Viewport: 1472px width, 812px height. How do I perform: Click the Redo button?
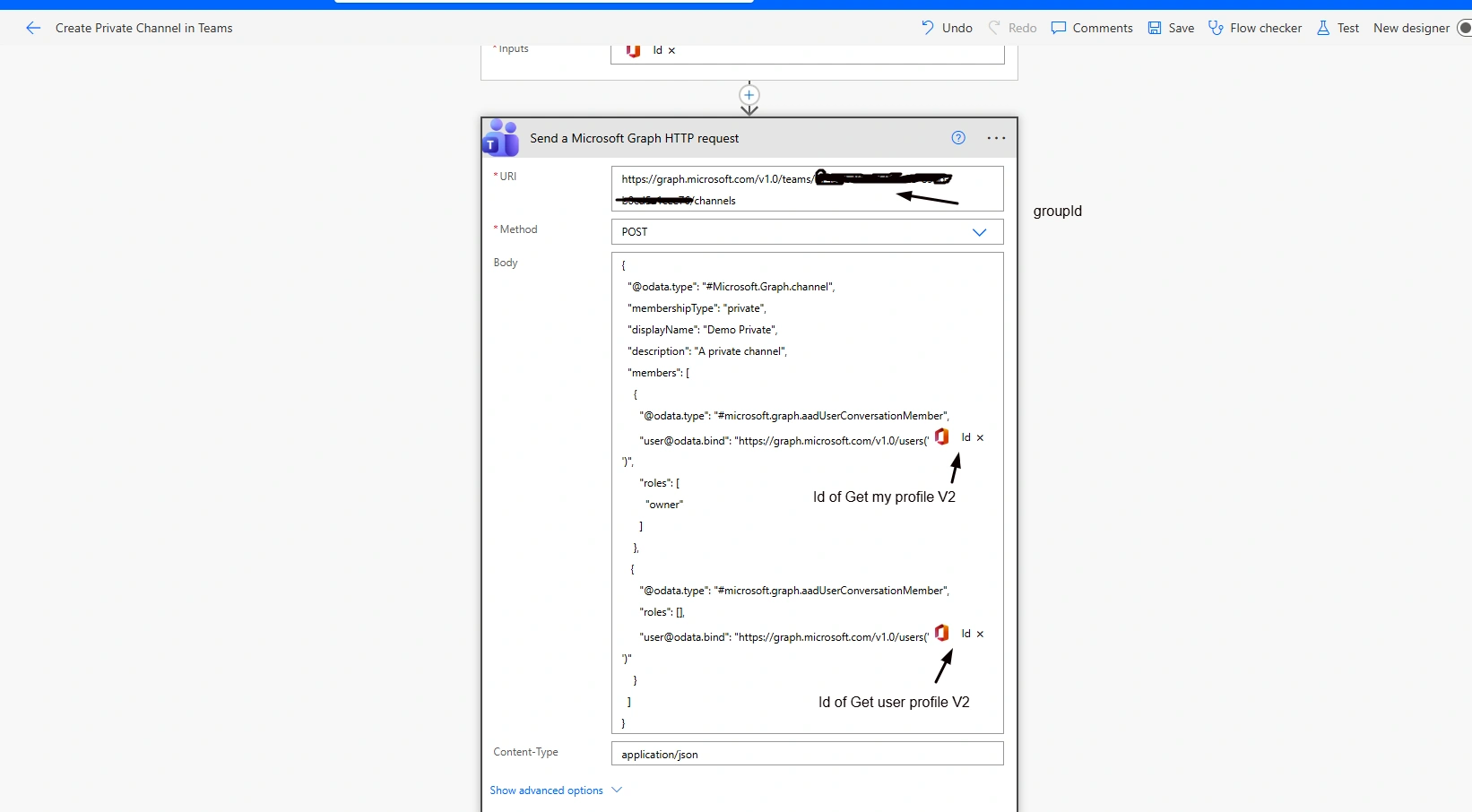click(1012, 28)
